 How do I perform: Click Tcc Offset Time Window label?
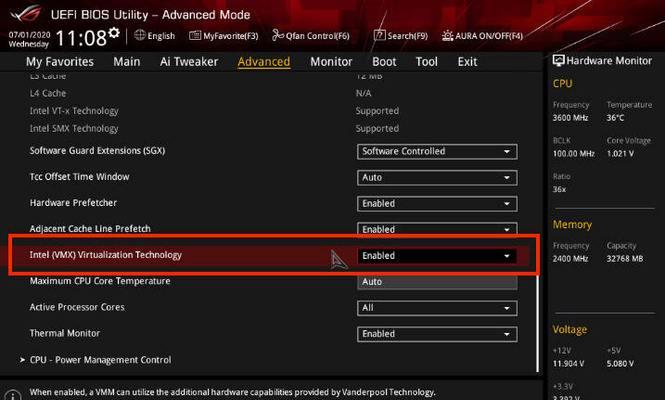coord(79,177)
